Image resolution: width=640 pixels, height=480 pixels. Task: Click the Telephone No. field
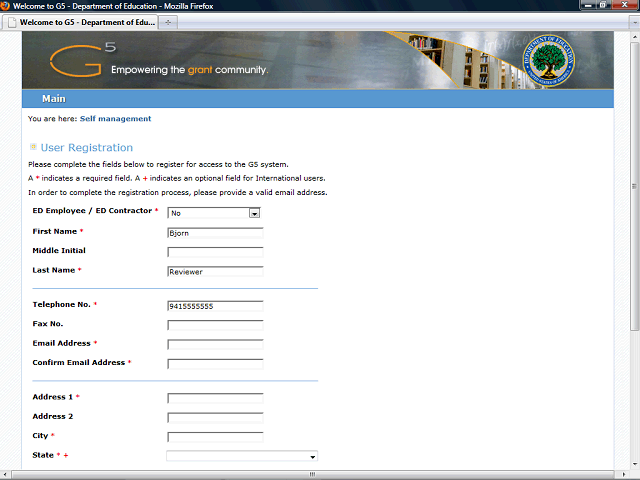pyautogui.click(x=215, y=306)
